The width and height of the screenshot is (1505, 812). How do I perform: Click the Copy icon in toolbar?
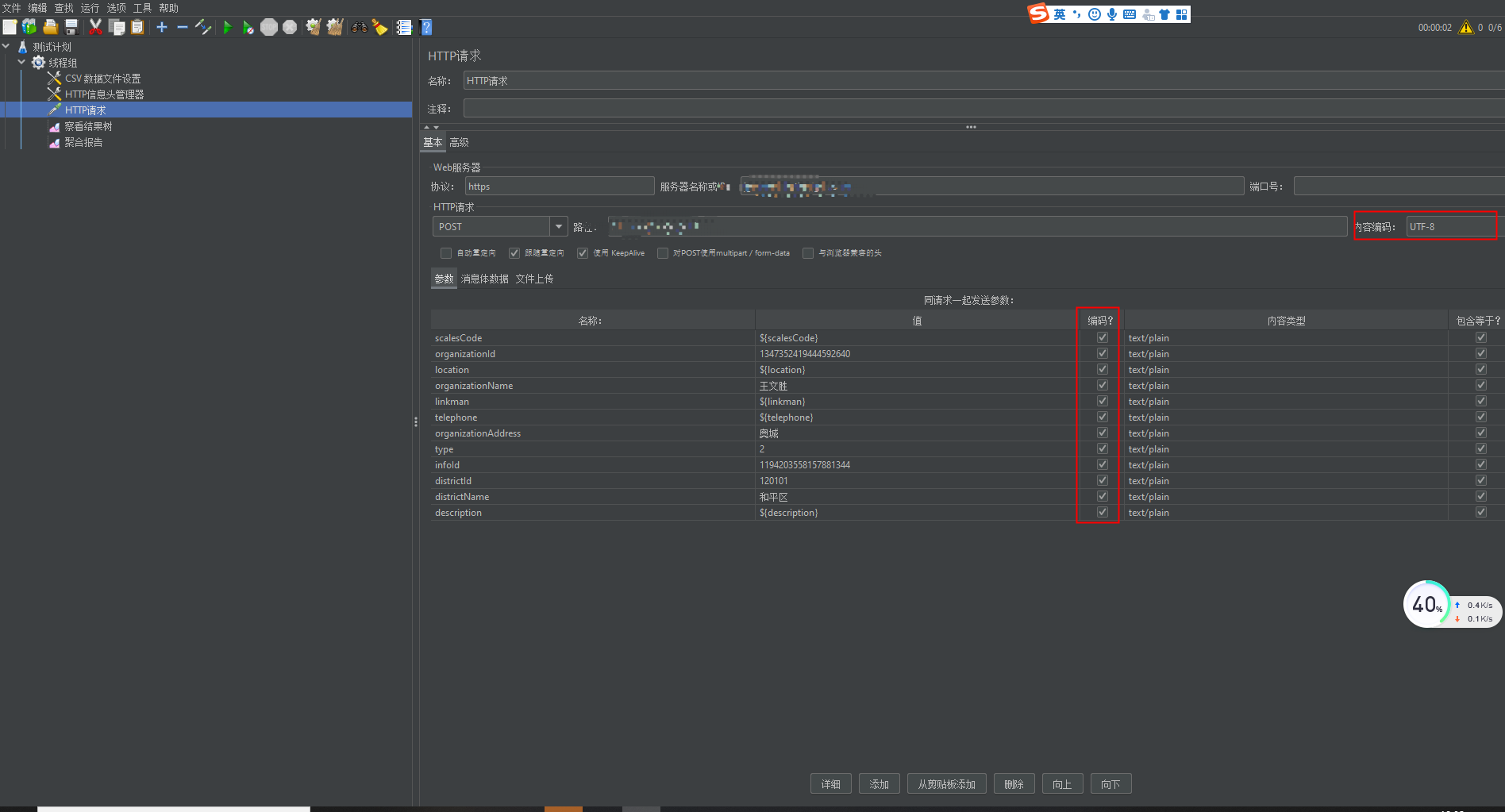(117, 27)
